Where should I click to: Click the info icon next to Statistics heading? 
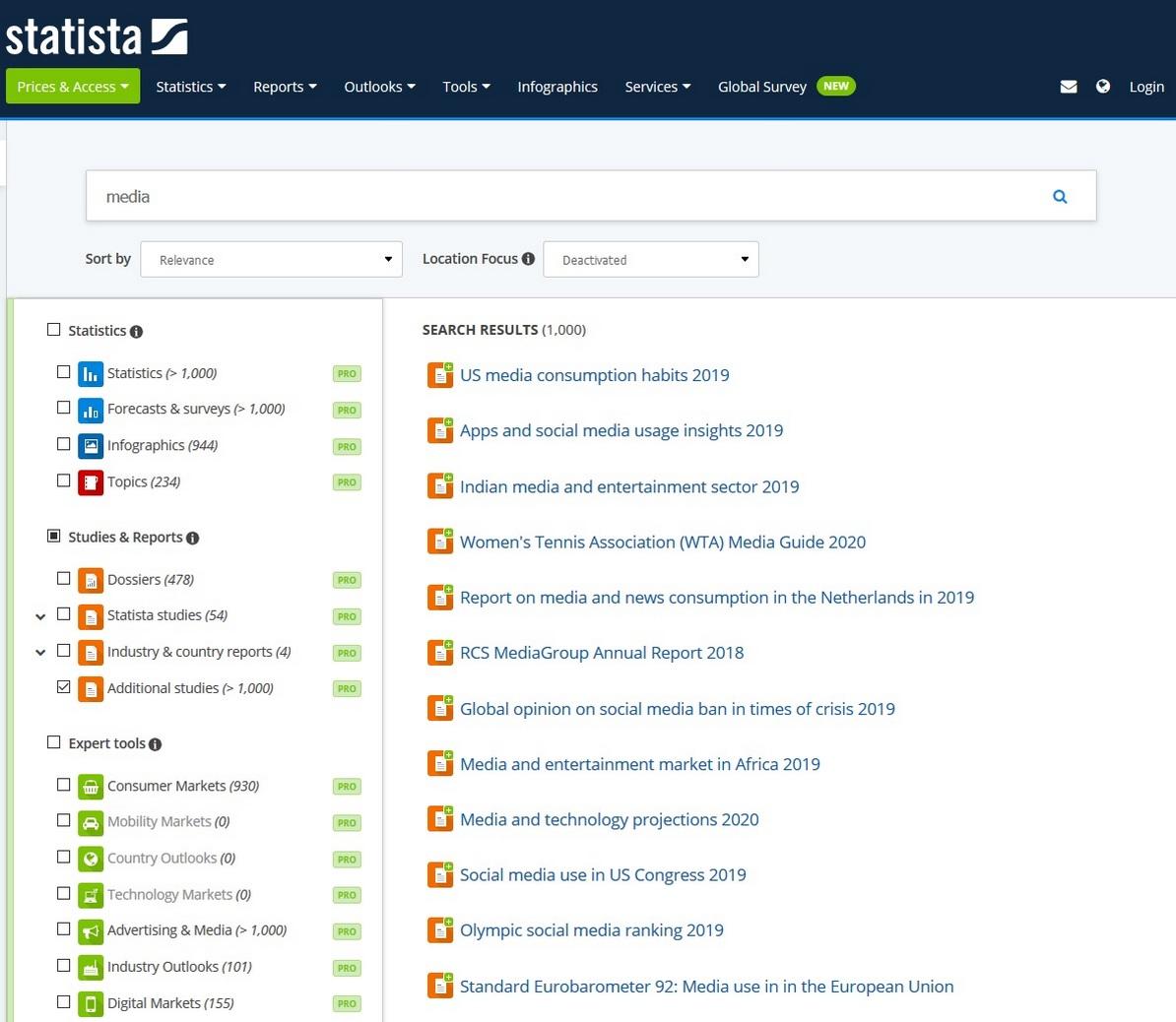136,332
